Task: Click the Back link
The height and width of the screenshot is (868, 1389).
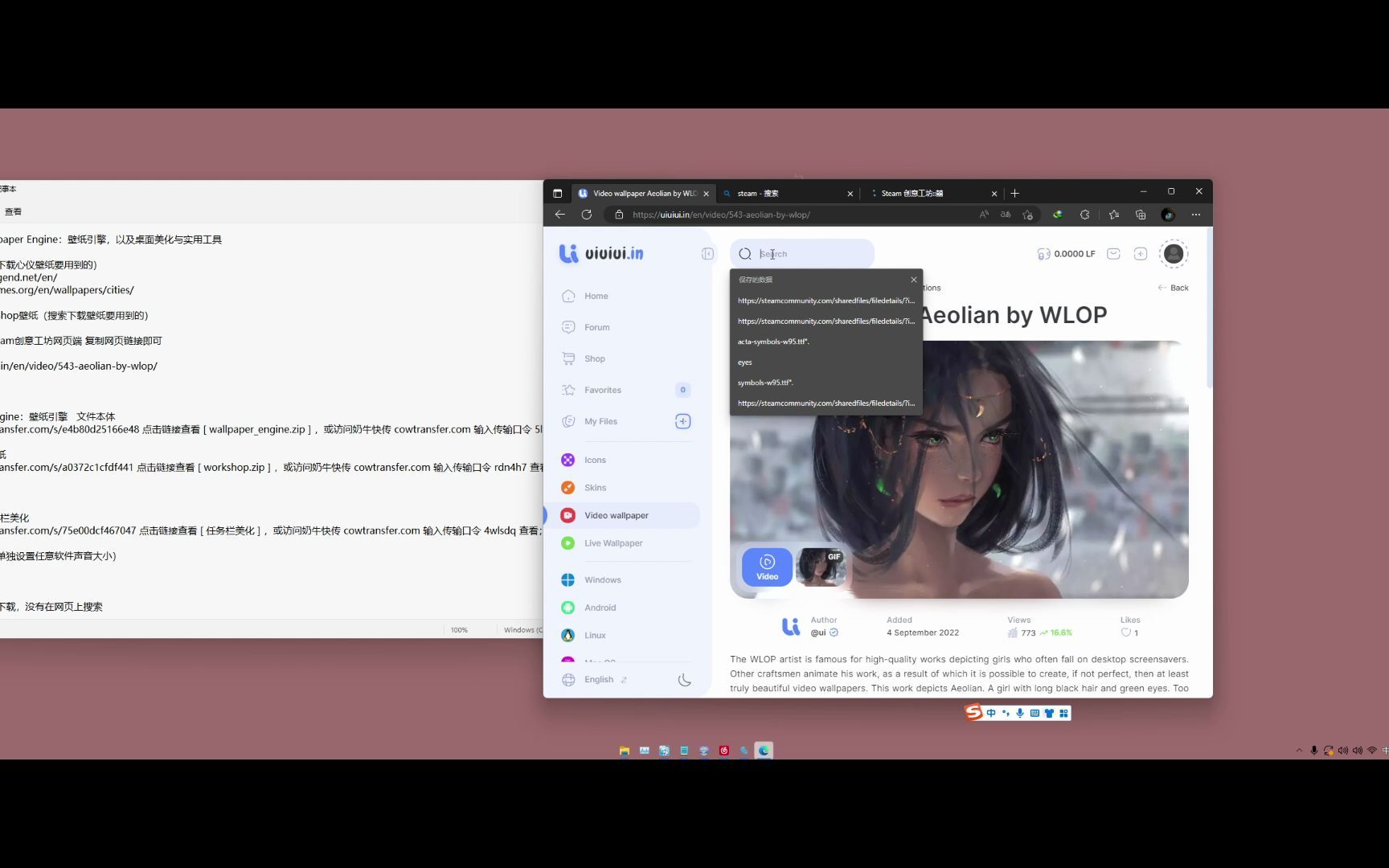Action: point(1173,288)
